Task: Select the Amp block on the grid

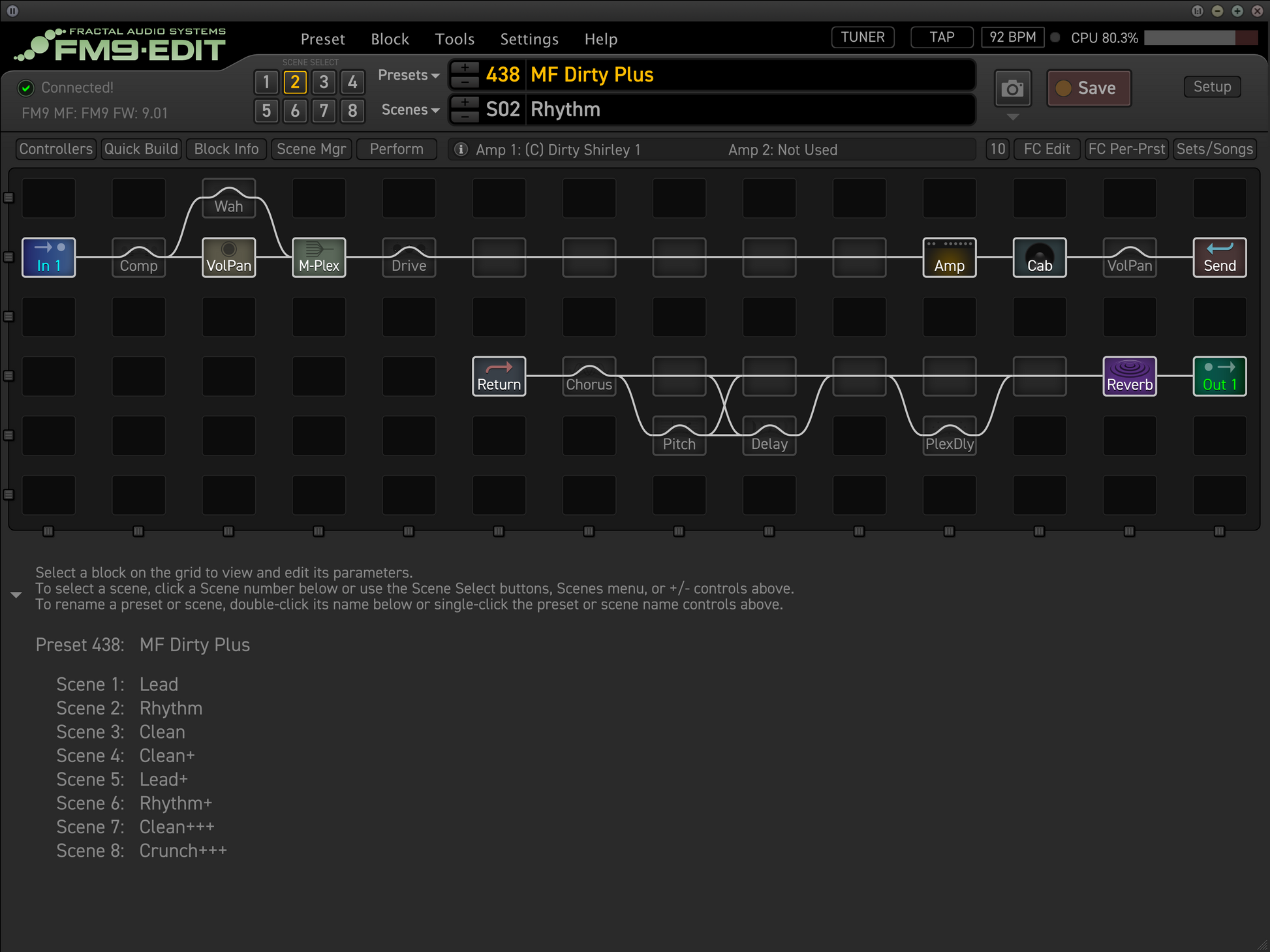Action: [x=949, y=258]
